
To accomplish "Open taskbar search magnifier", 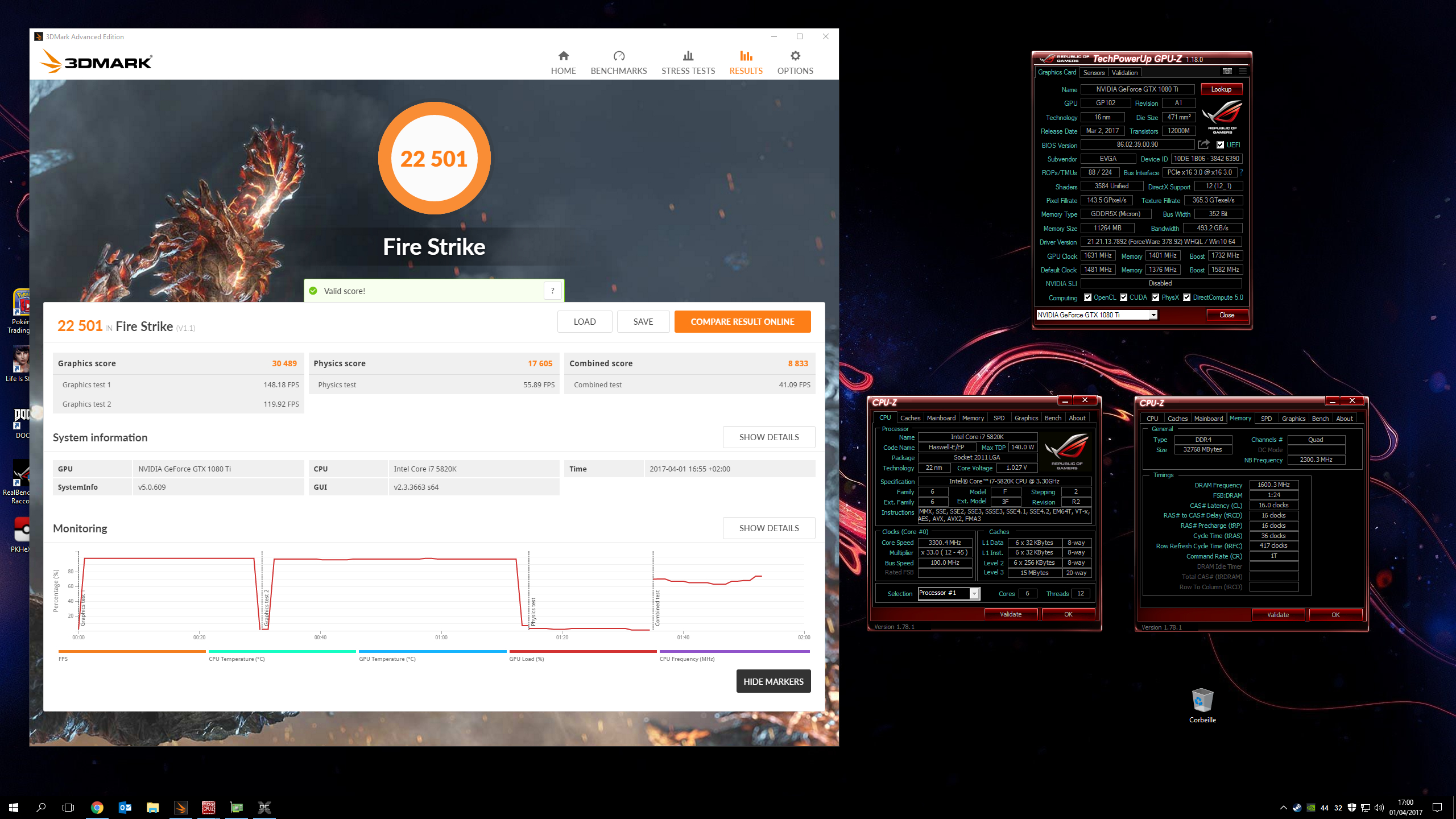I will [41, 807].
